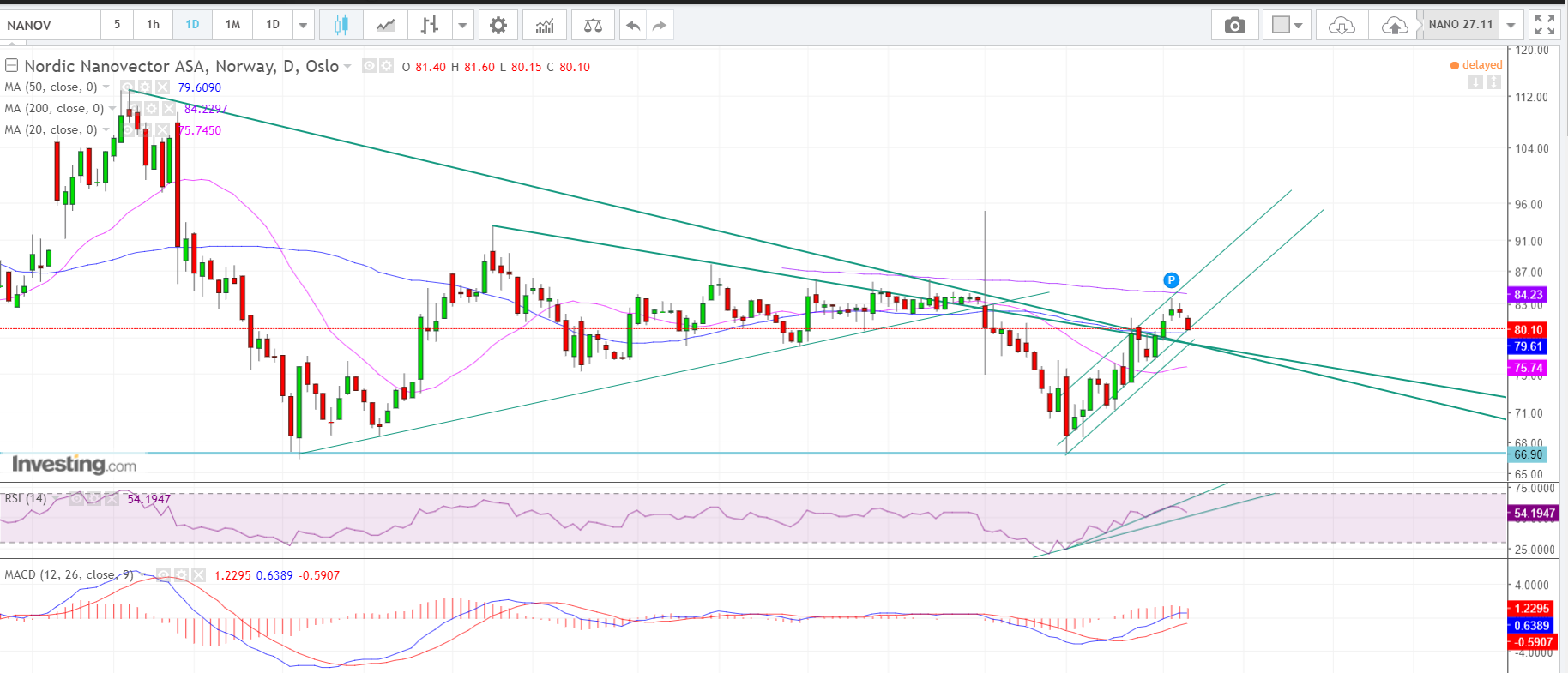Screen dimensions: 1568x673
Task: Open the NANO 27.11 layout dropdown arrow
Action: (1511, 25)
